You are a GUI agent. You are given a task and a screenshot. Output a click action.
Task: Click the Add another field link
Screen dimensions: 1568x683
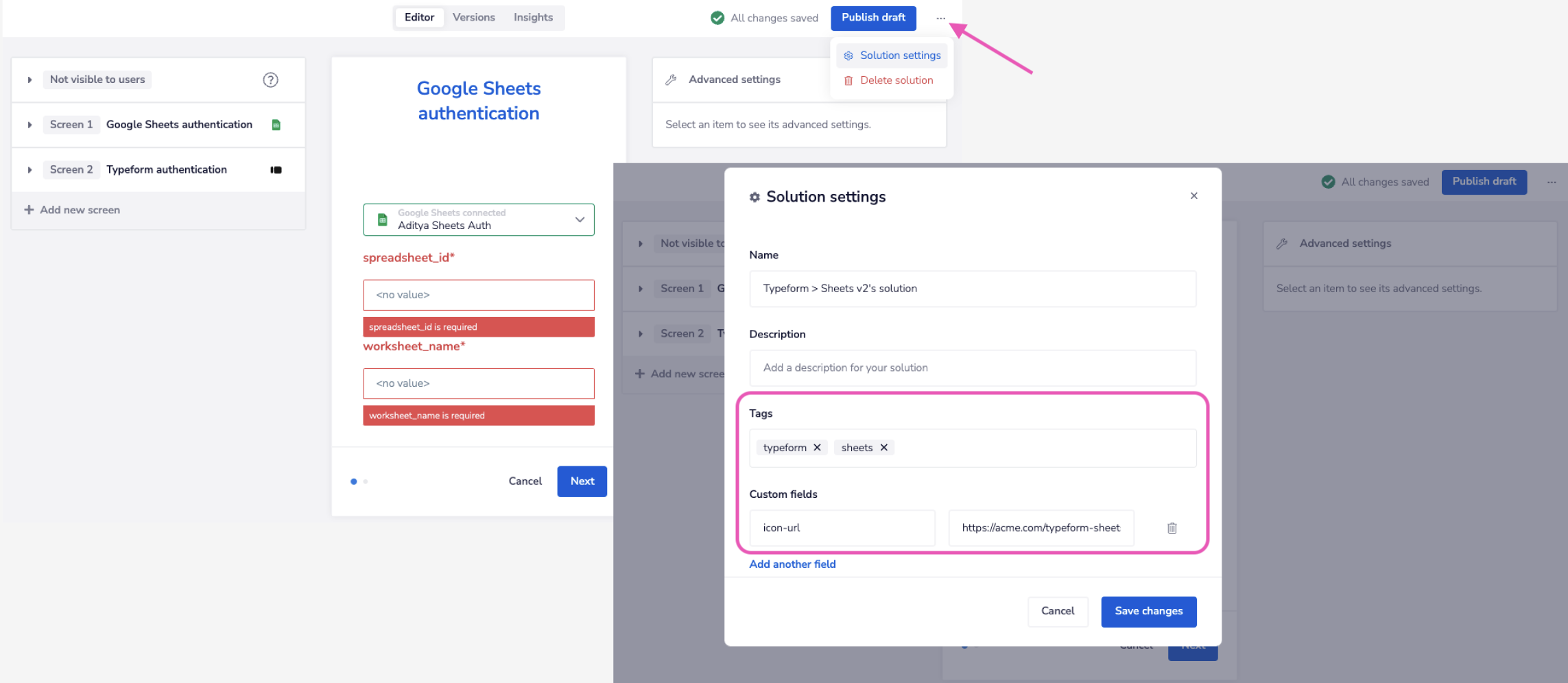tap(792, 564)
